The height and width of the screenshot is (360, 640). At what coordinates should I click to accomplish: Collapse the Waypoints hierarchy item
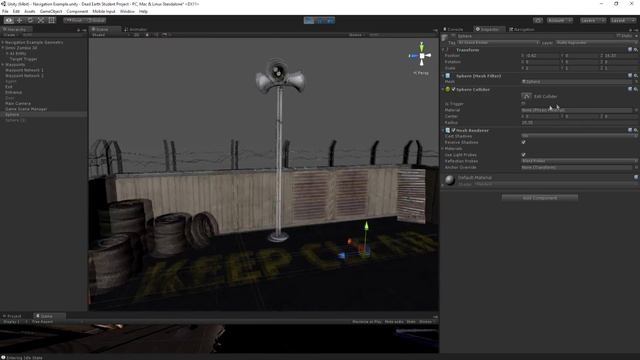pyautogui.click(x=3, y=64)
